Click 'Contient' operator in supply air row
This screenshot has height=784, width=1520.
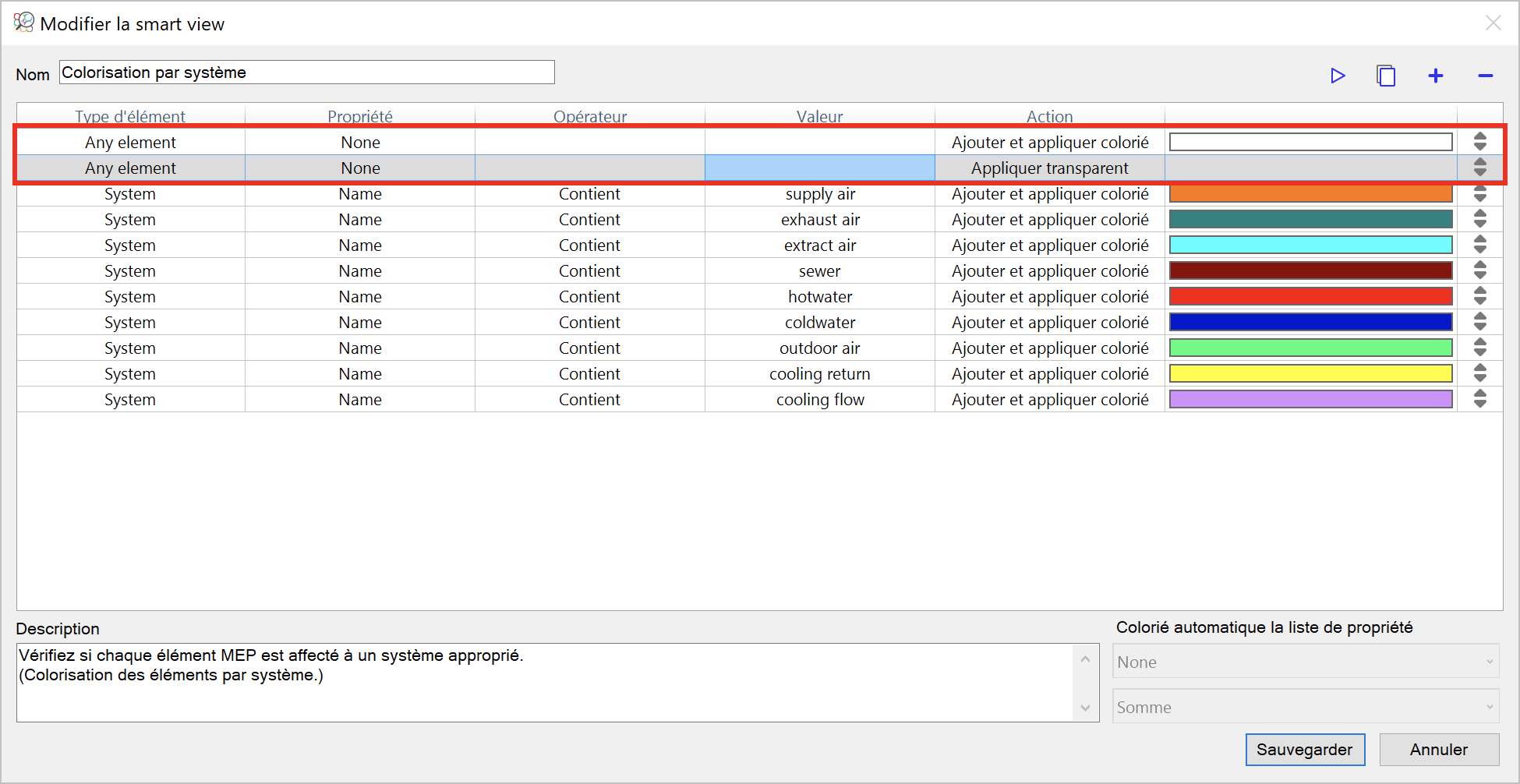click(x=590, y=193)
